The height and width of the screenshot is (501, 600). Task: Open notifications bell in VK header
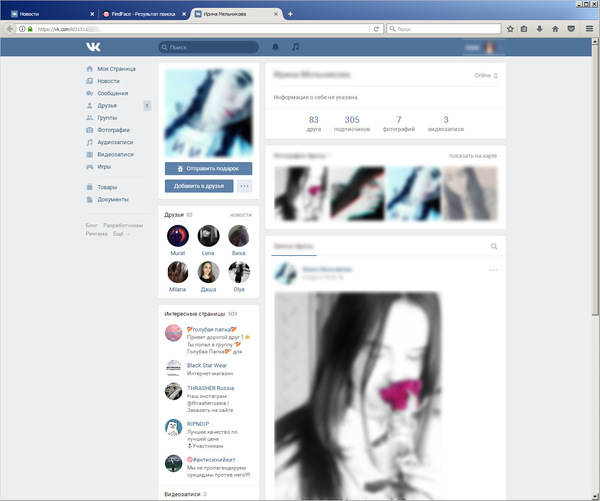276,47
